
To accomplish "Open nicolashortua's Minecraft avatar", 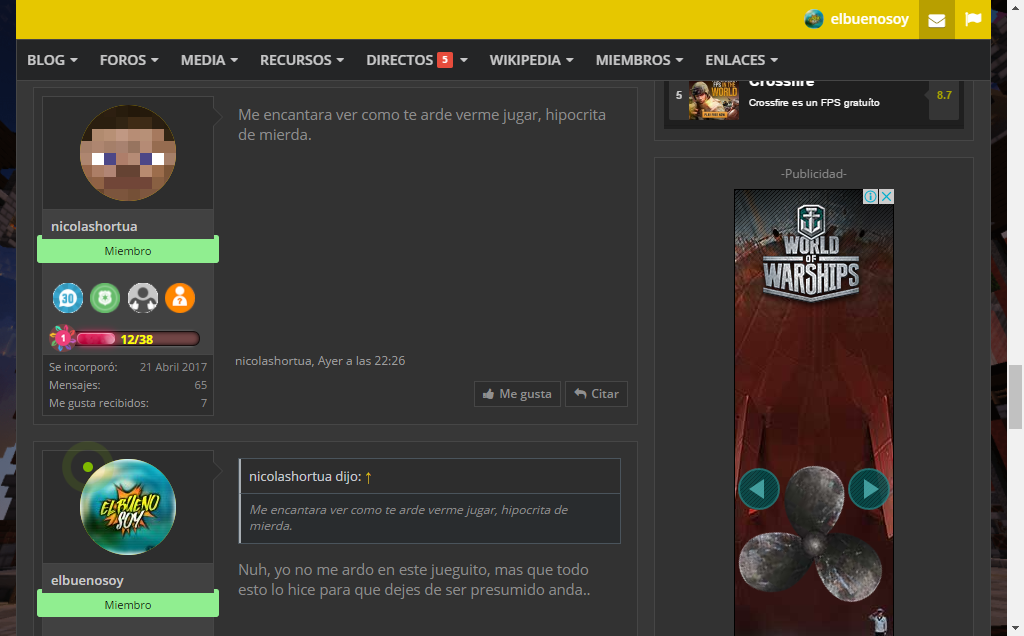I will click(128, 153).
